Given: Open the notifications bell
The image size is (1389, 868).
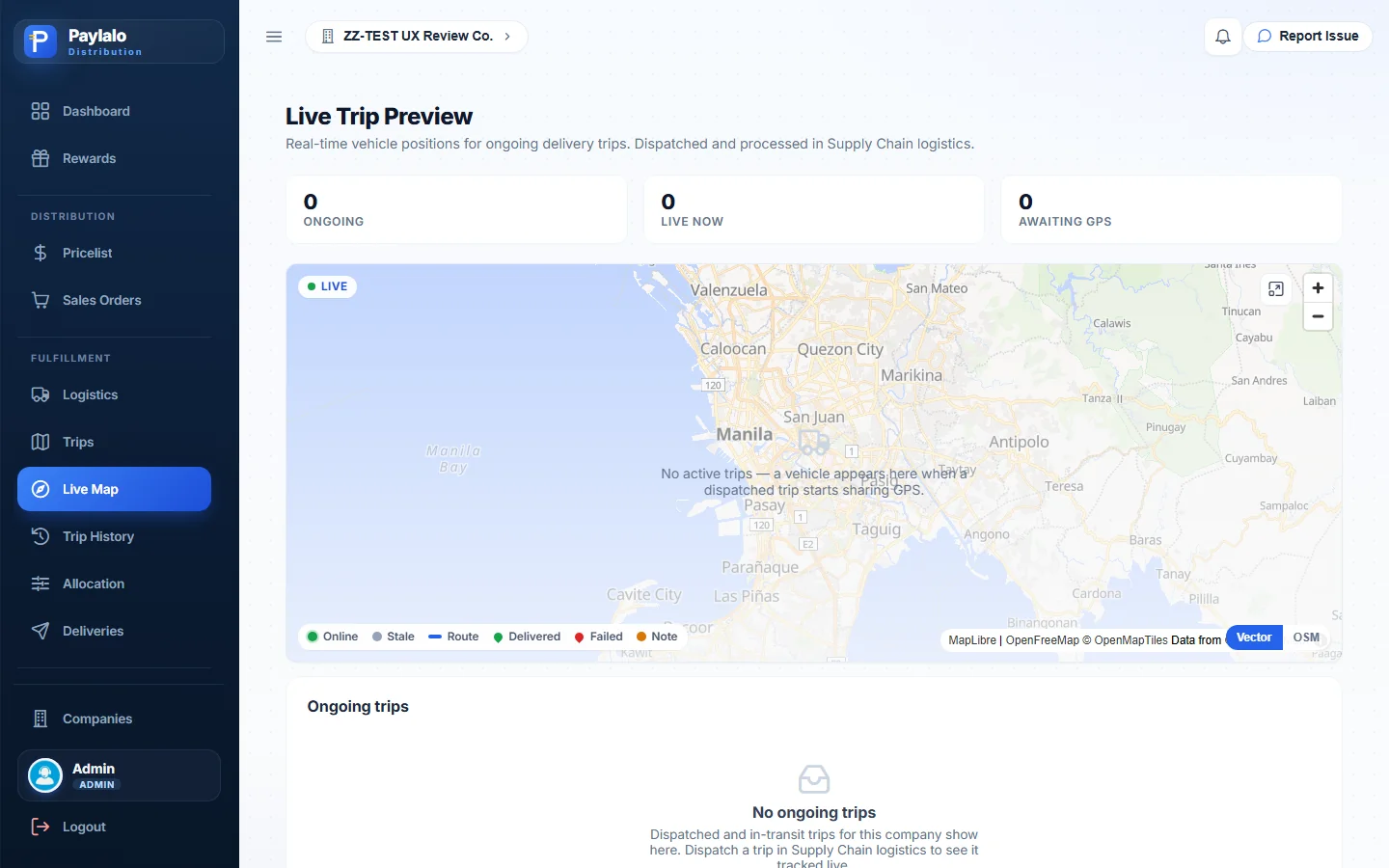Looking at the screenshot, I should coord(1223,37).
